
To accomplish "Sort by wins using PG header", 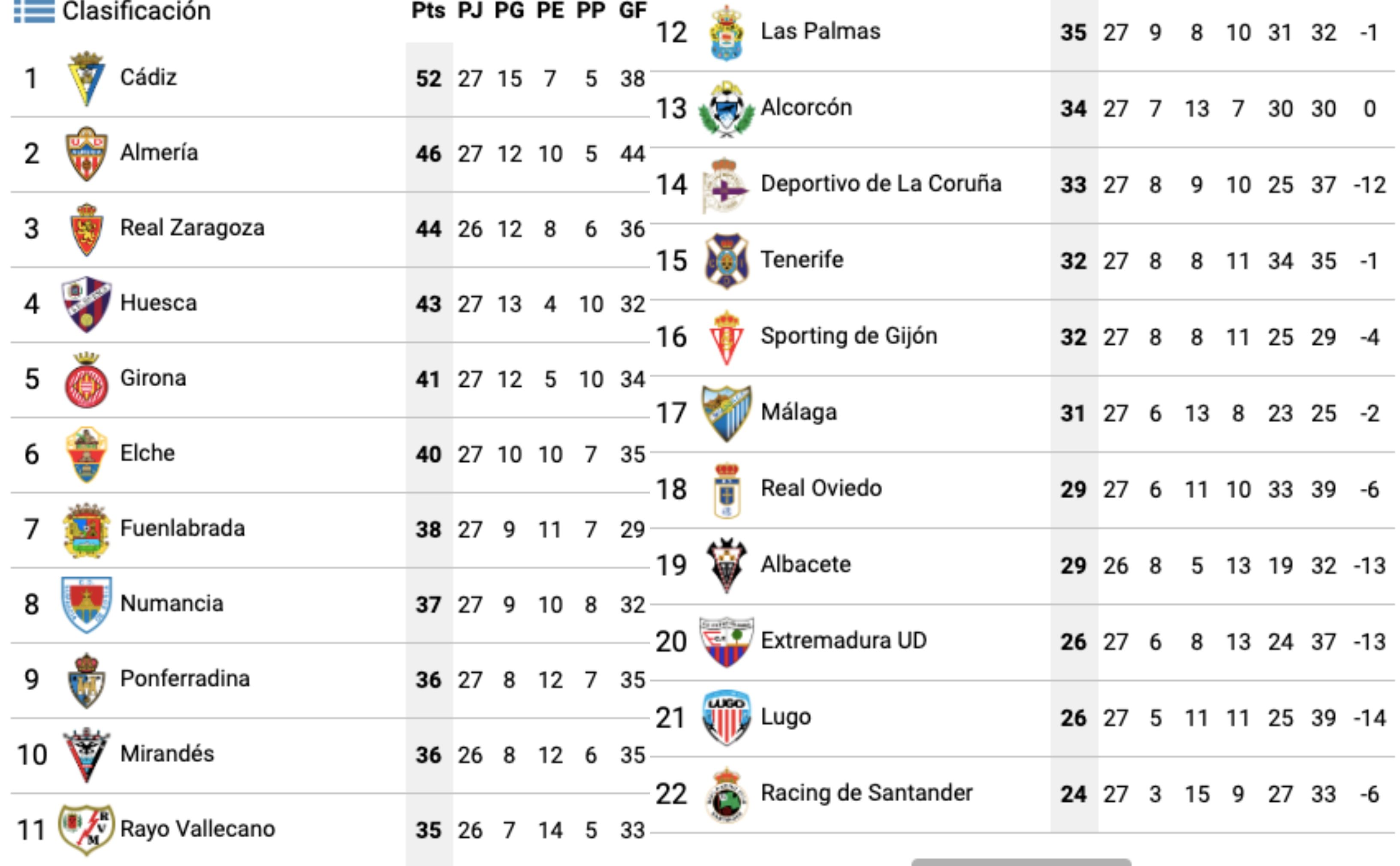I will coord(510,10).
